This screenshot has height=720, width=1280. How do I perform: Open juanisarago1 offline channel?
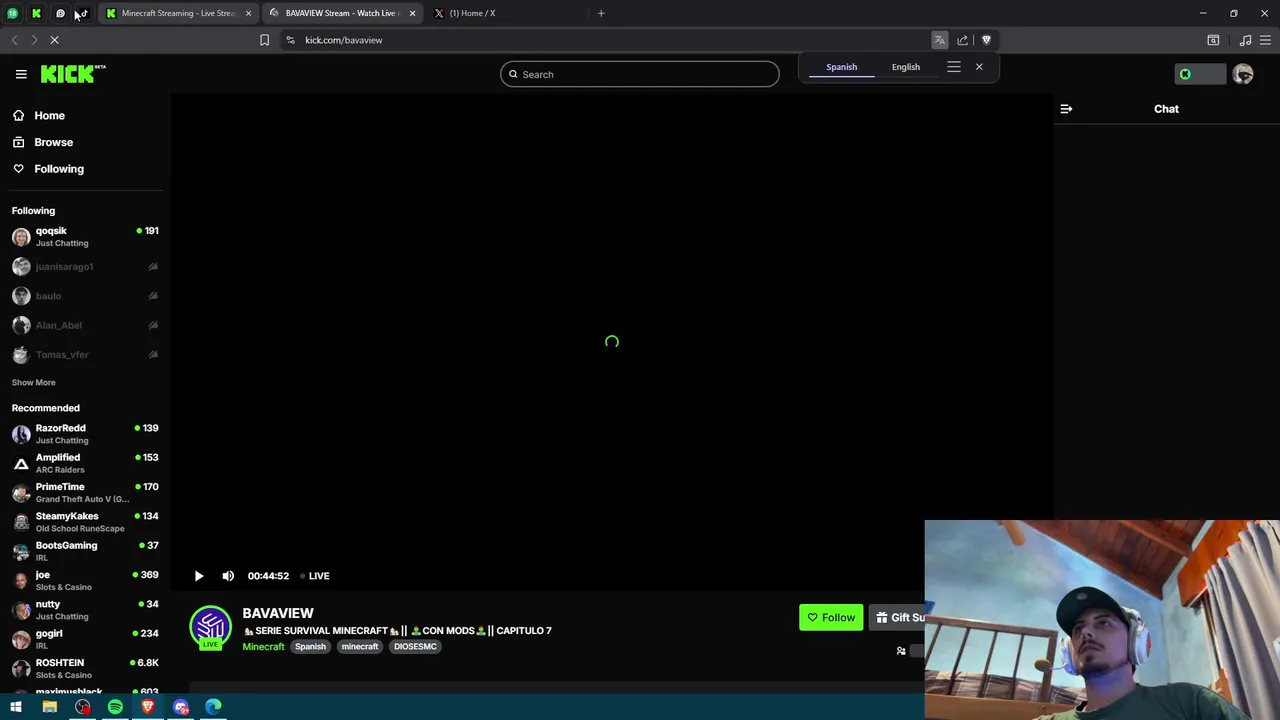point(85,267)
